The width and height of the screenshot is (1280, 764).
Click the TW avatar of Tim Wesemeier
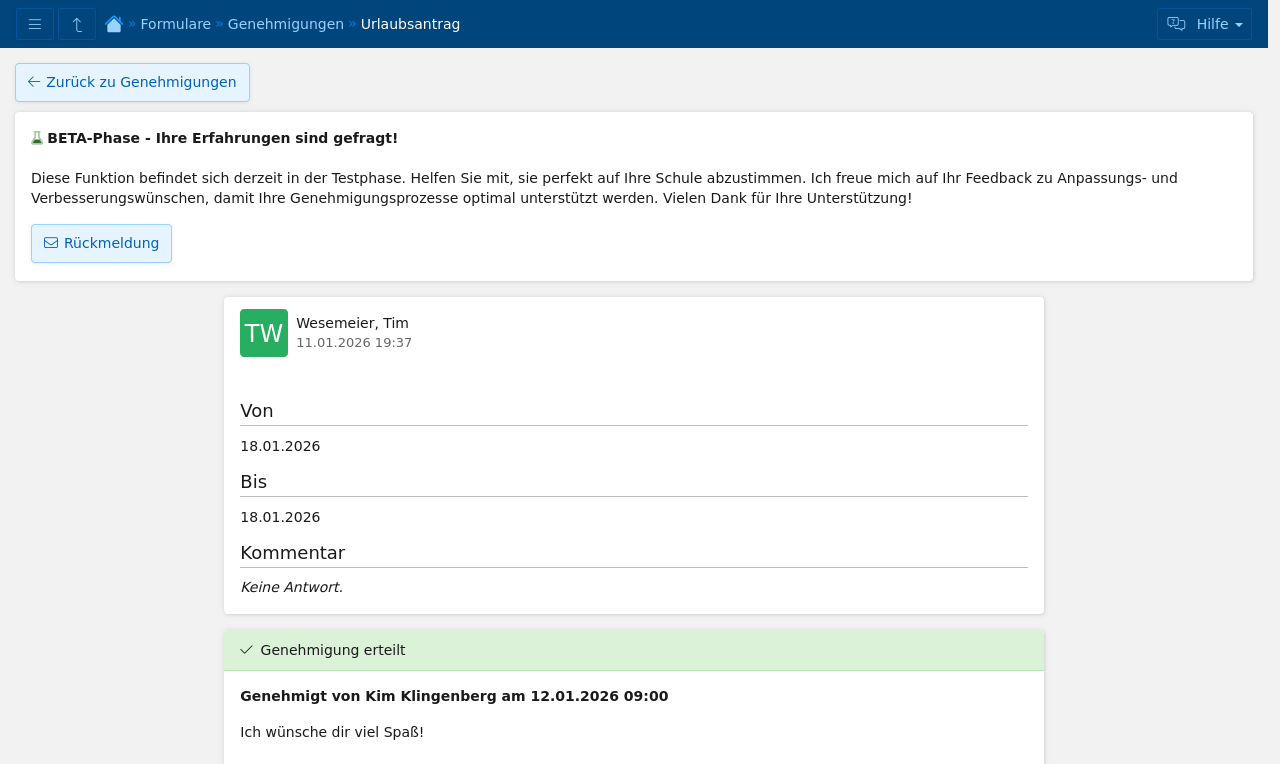point(264,333)
